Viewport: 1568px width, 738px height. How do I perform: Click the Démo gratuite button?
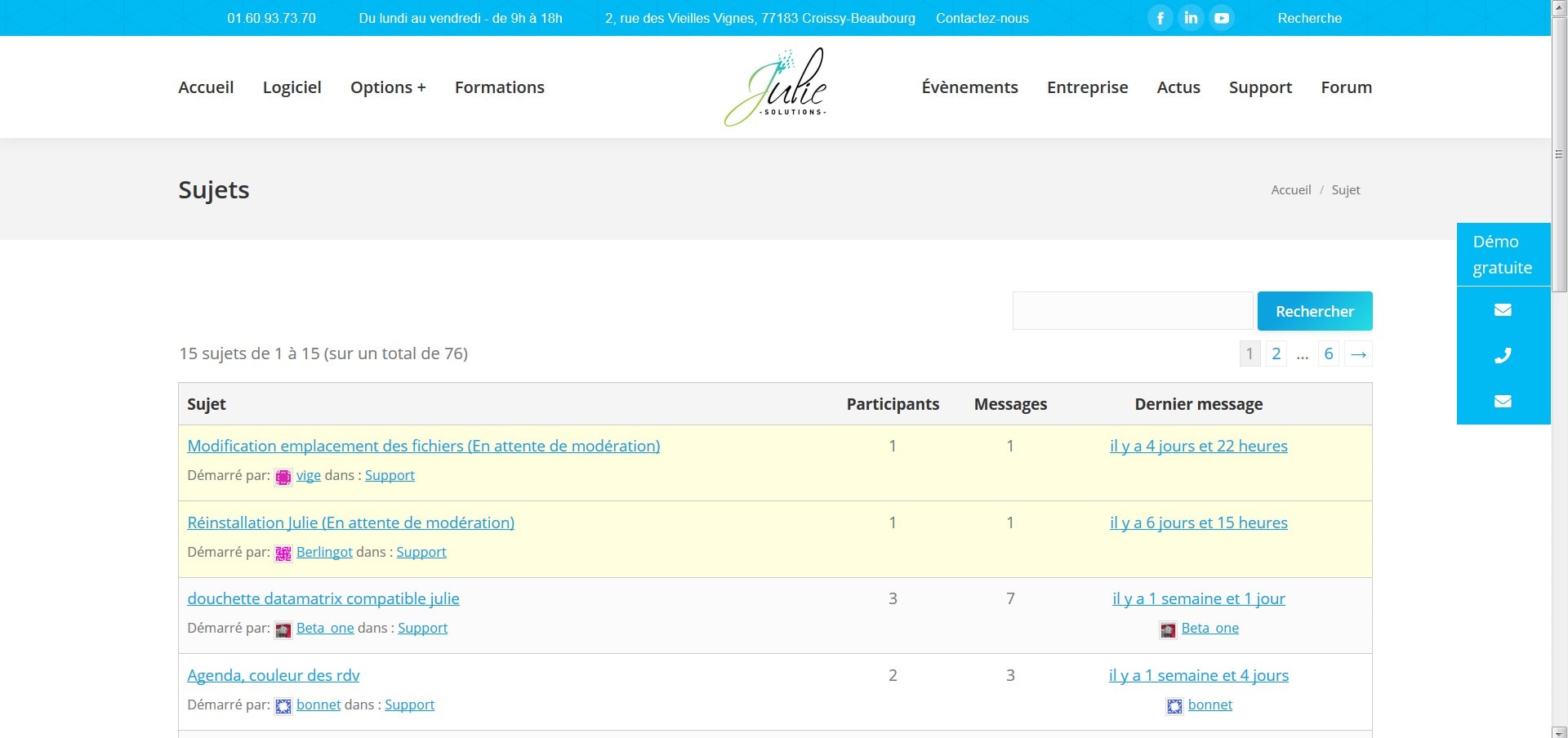click(1503, 255)
